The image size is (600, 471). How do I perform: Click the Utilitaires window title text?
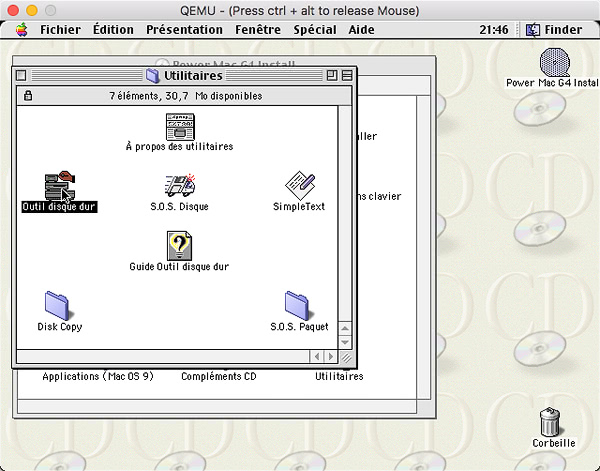tap(193, 75)
